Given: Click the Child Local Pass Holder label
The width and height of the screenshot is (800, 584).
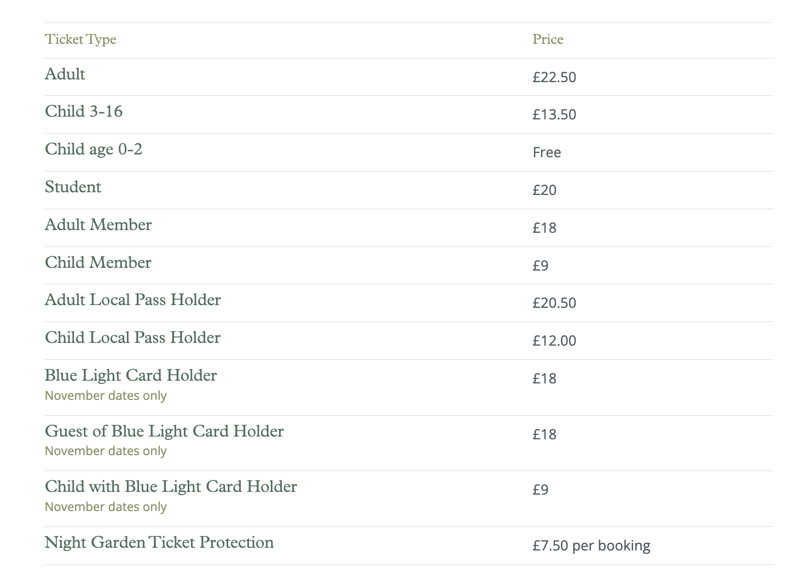Looking at the screenshot, I should pyautogui.click(x=133, y=338).
